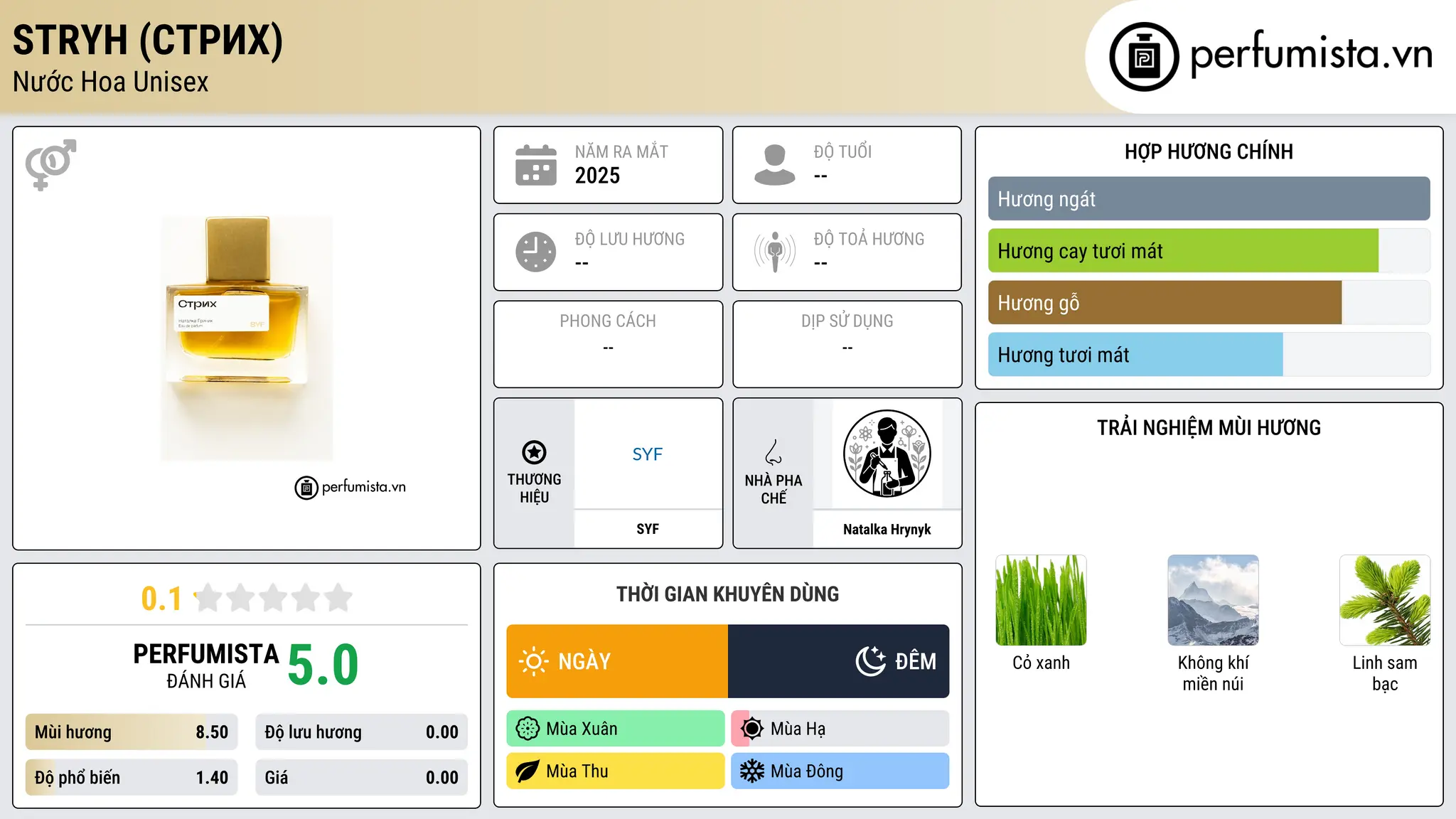Click the Giá score bar
Viewport: 1456px width, 819px height.
[362, 778]
